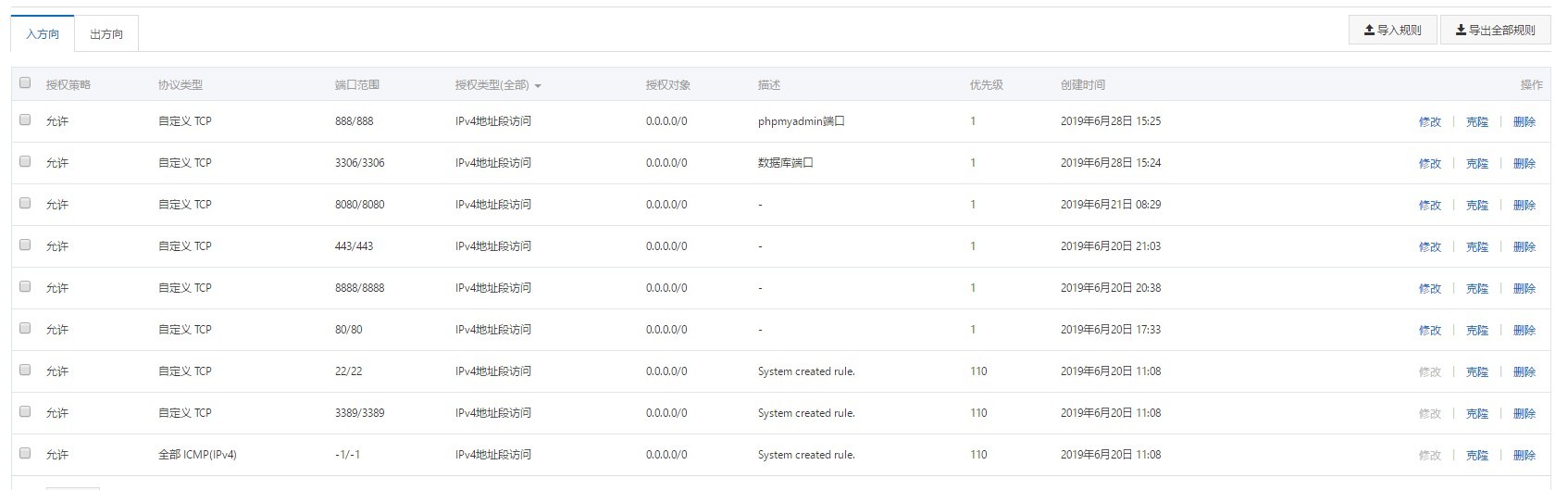Click the 2019年6月20日 17:33 creation time
Screen dimensions: 1568x490
pyautogui.click(x=1111, y=330)
